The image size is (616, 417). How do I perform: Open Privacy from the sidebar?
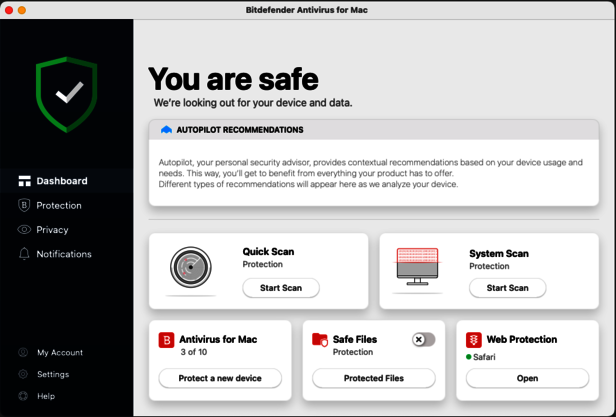pyautogui.click(x=52, y=229)
